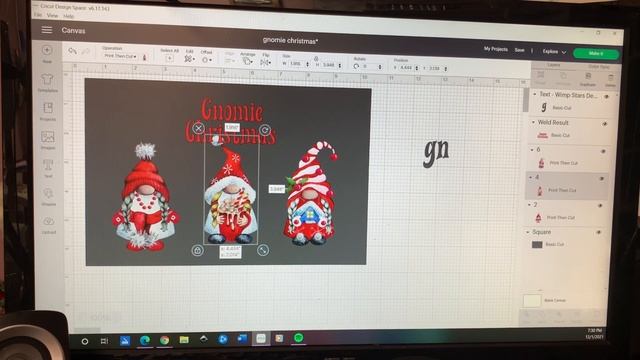Image resolution: width=640 pixels, height=360 pixels.
Task: Click Group in the Layers panel
Action: (540, 77)
